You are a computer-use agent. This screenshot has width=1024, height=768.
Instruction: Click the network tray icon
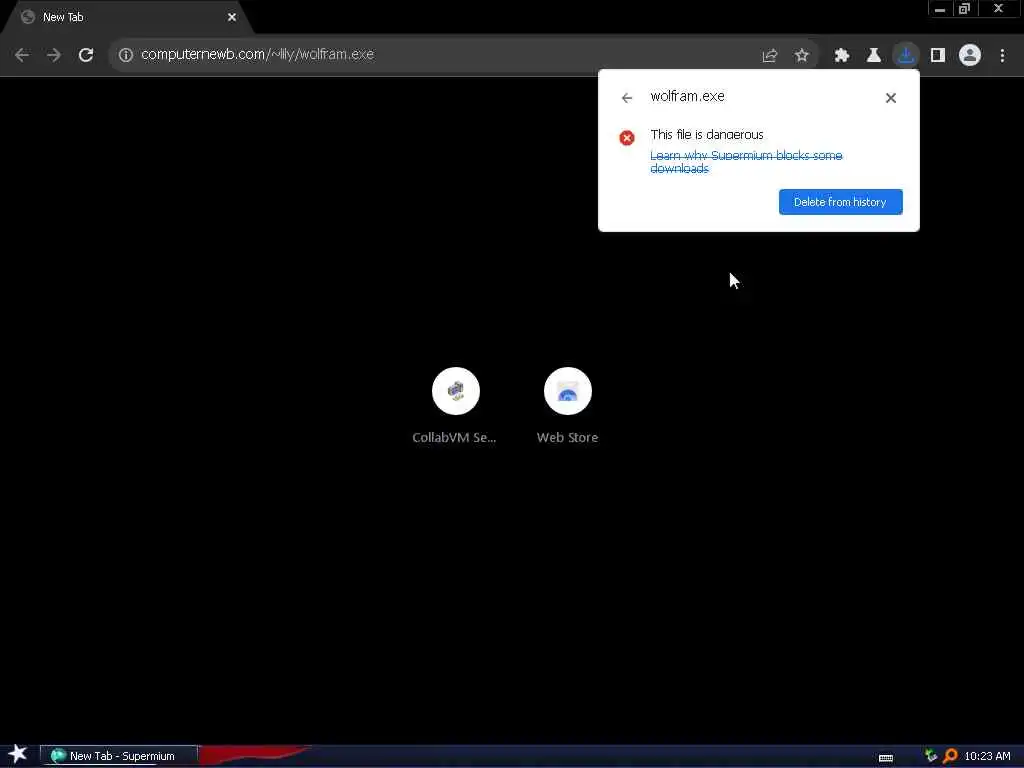pyautogui.click(x=930, y=756)
